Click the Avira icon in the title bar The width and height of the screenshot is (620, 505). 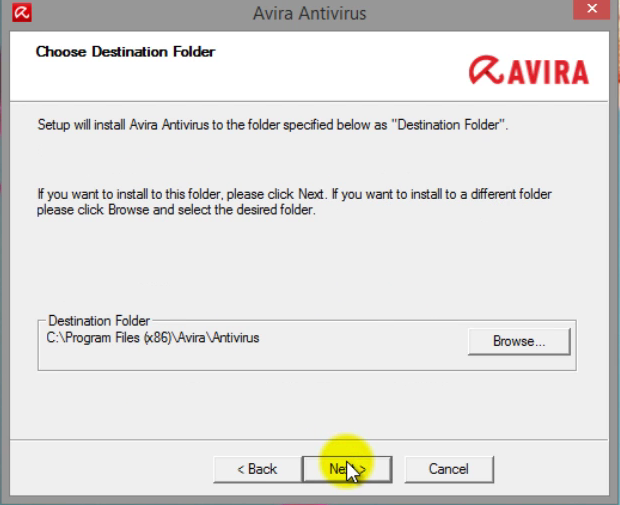click(x=21, y=13)
